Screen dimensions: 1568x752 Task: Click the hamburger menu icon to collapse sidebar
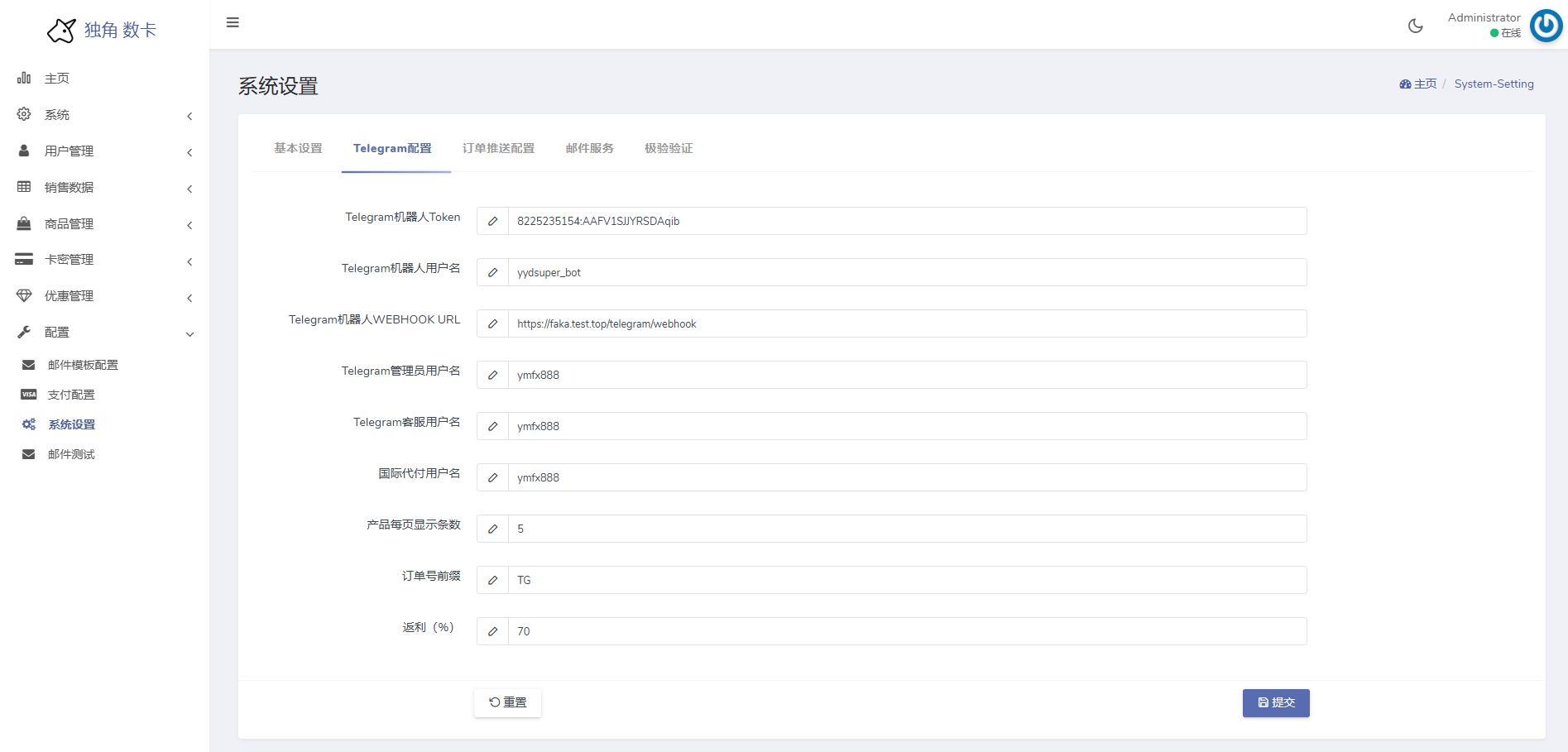[233, 22]
